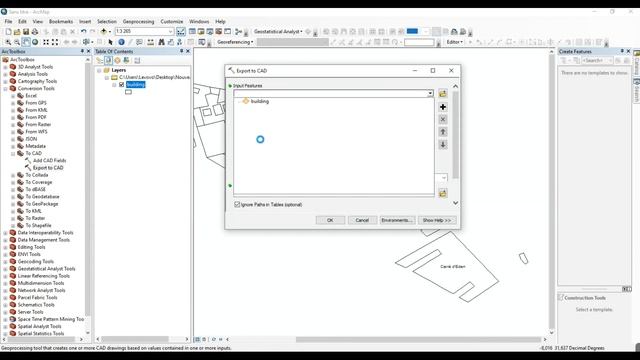Collapse the Layers data frame
This screenshot has width=640, height=360.
[x=99, y=70]
